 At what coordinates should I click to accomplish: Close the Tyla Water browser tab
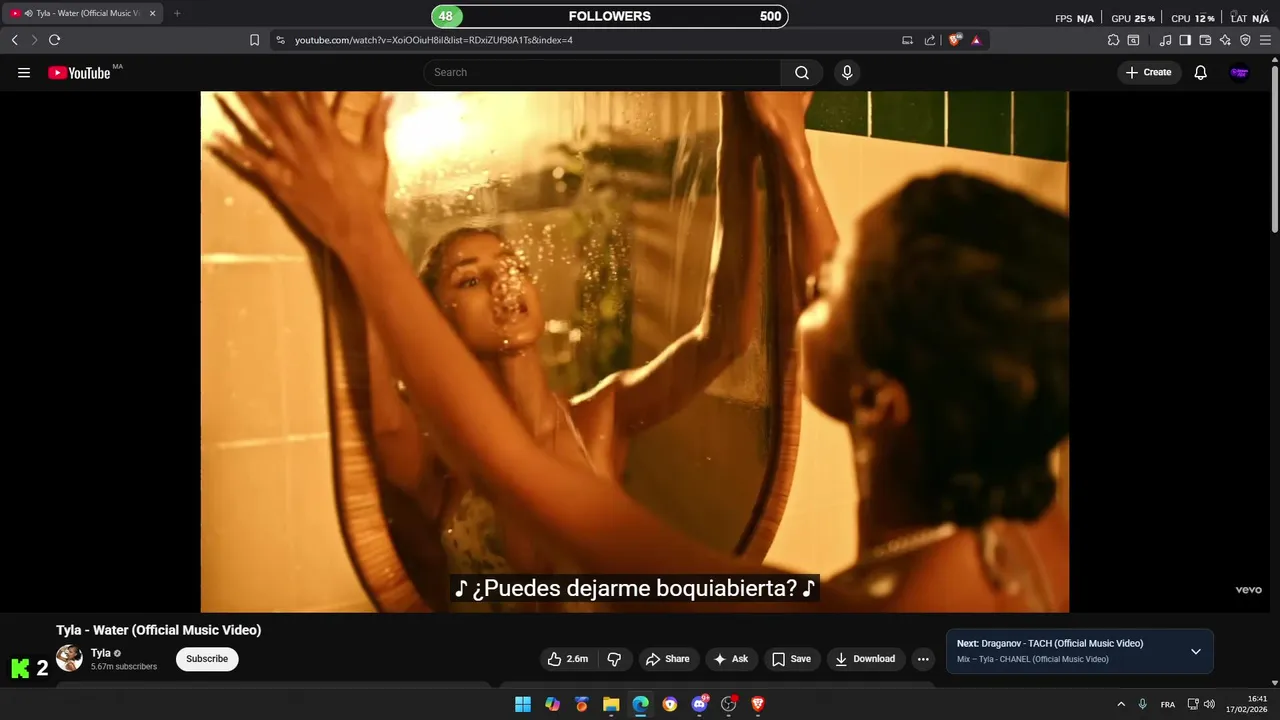pos(152,13)
